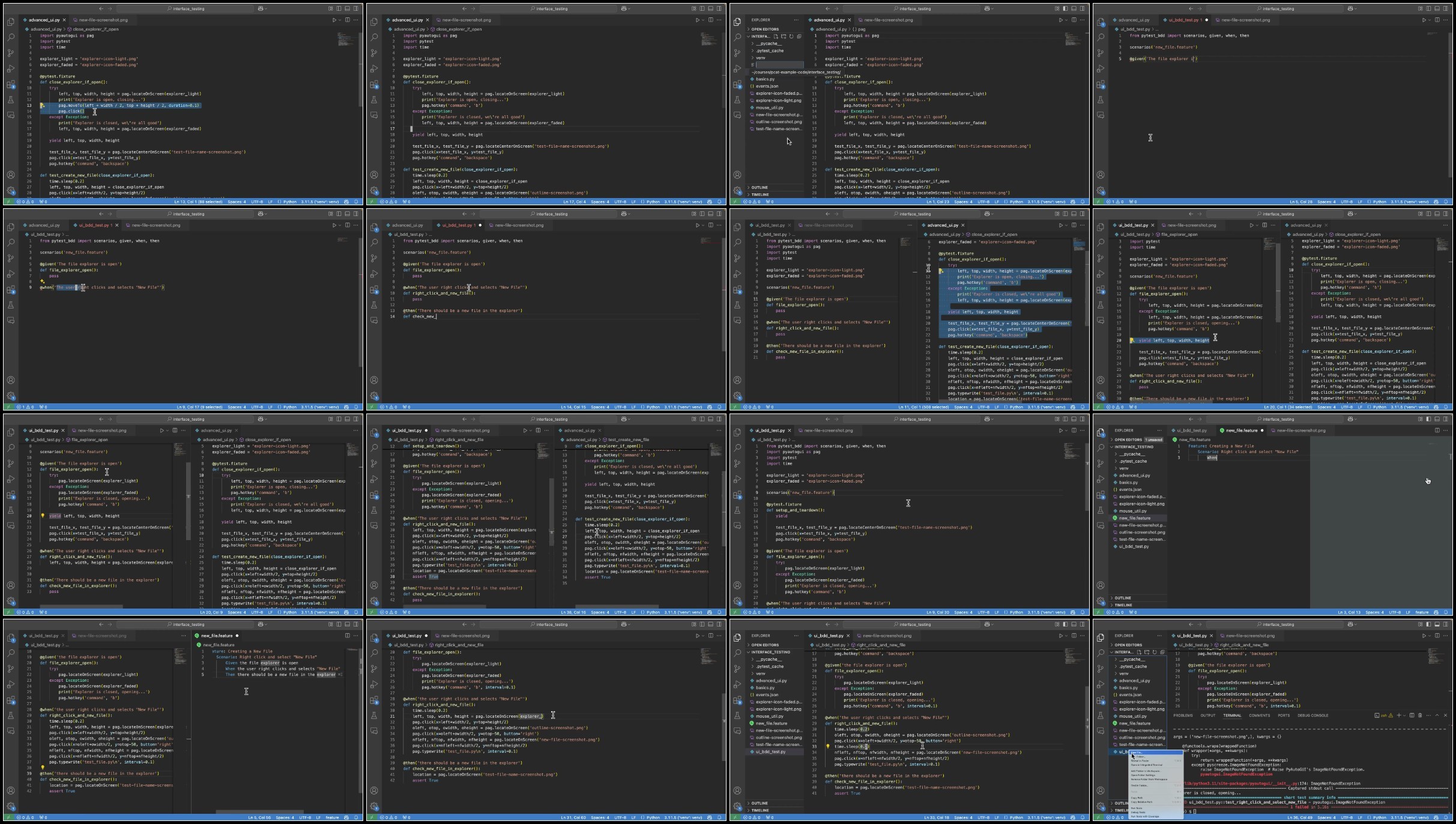The height and width of the screenshot is (824, 1456).
Task: Split the terminal using the panel toolbar icon
Action: 1412,715
